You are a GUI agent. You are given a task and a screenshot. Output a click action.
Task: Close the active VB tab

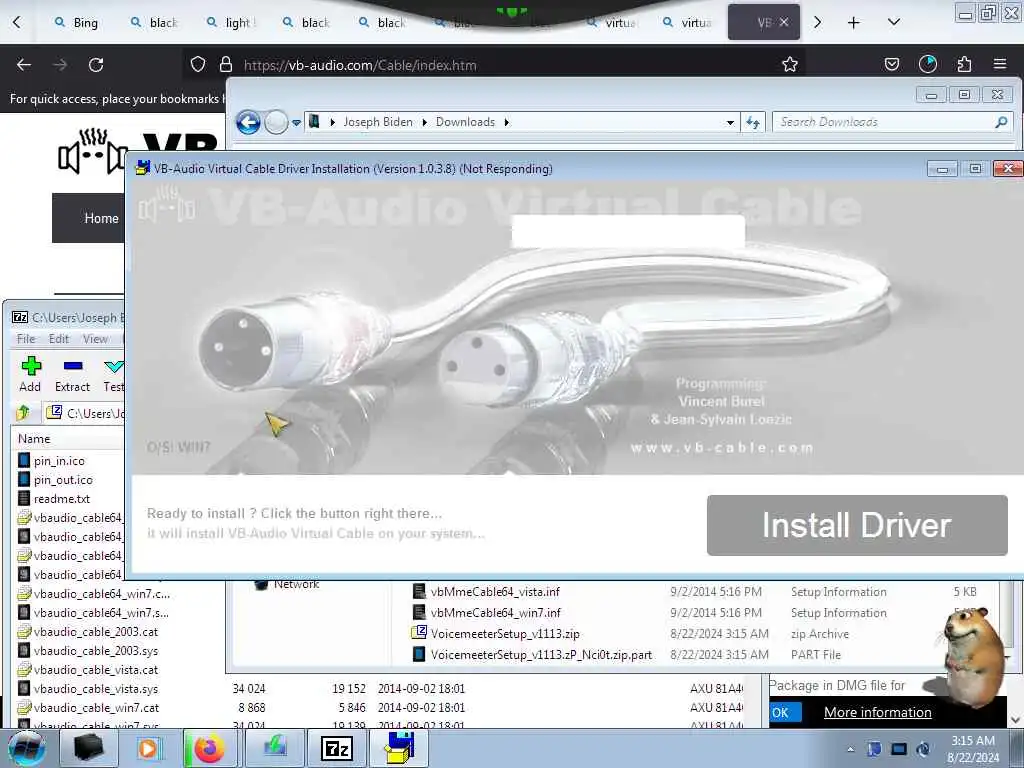tap(784, 22)
